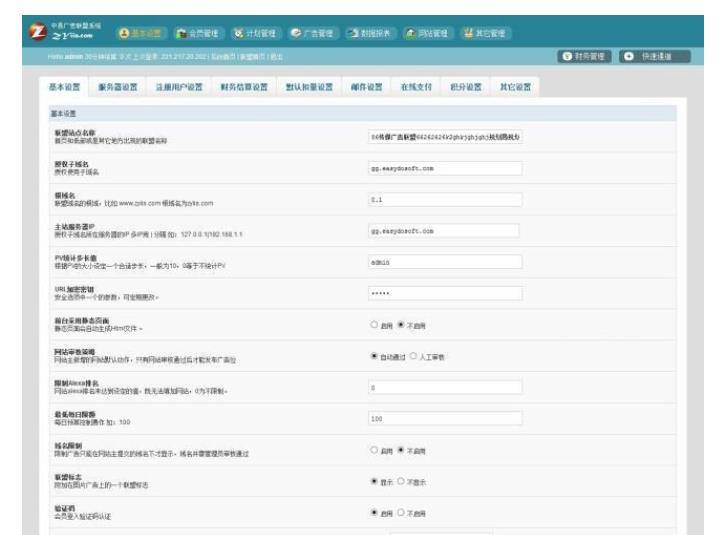The width and height of the screenshot is (723, 535).
Task: Select 启用 for 域名限制
Action: pos(374,450)
